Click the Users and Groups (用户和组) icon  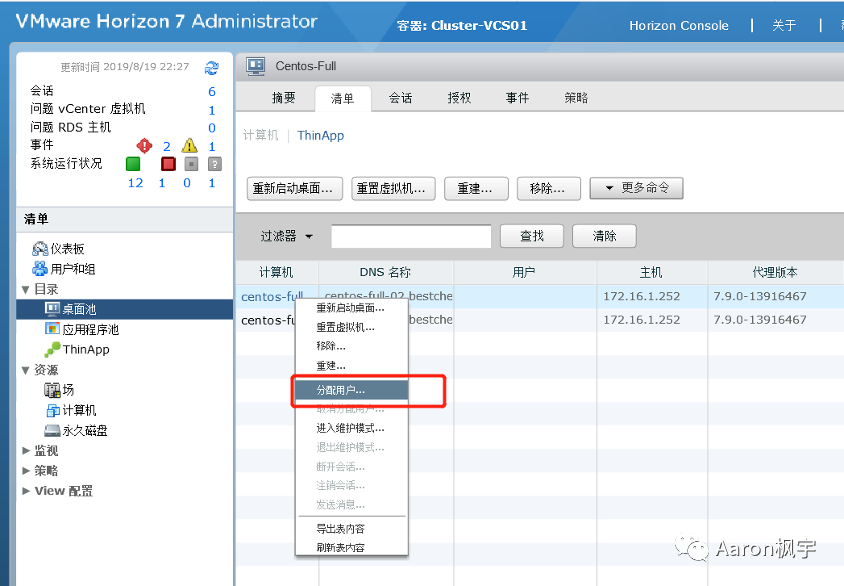click(40, 269)
